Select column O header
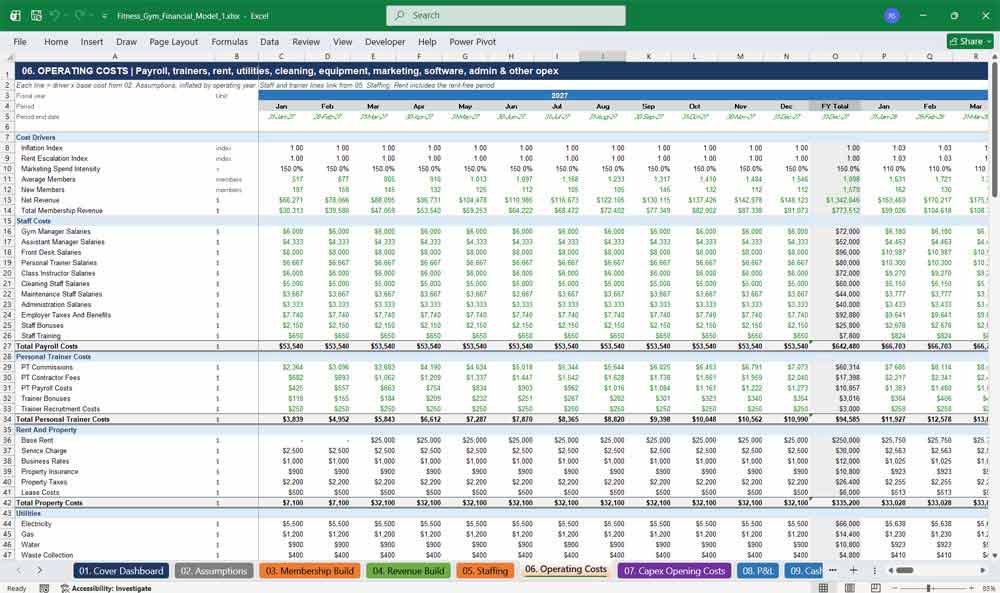This screenshot has width=1000, height=593. [835, 57]
